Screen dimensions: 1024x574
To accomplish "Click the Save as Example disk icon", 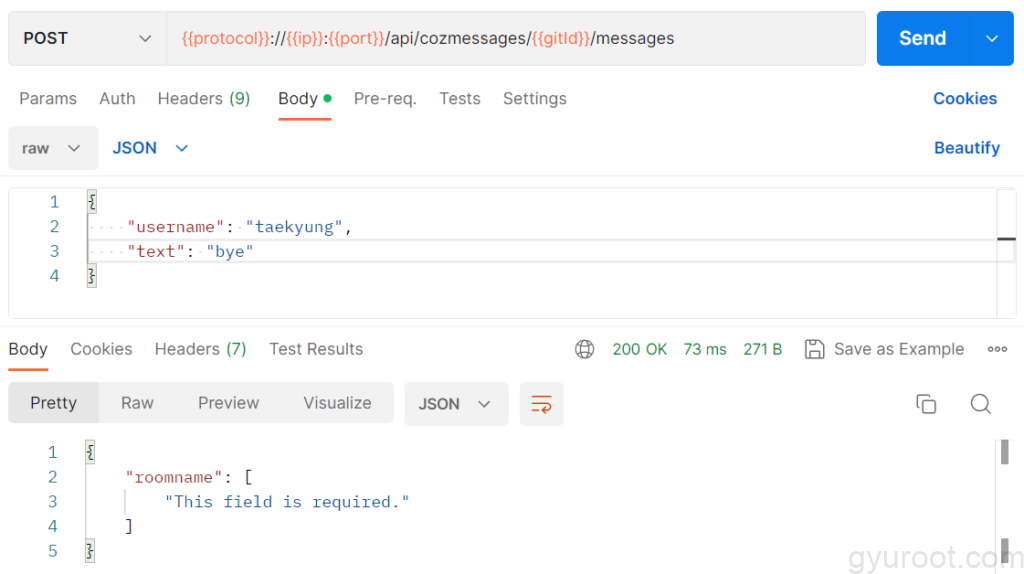I will [x=814, y=349].
